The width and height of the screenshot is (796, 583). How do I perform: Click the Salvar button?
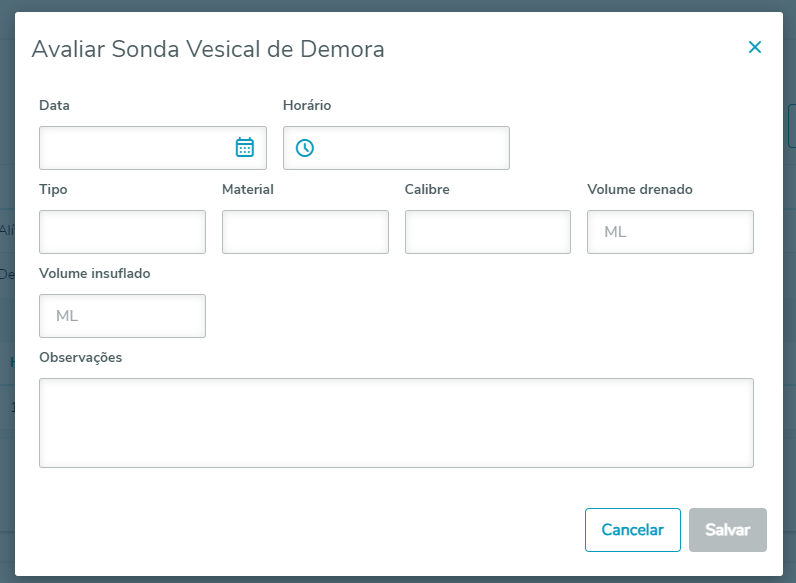727,530
